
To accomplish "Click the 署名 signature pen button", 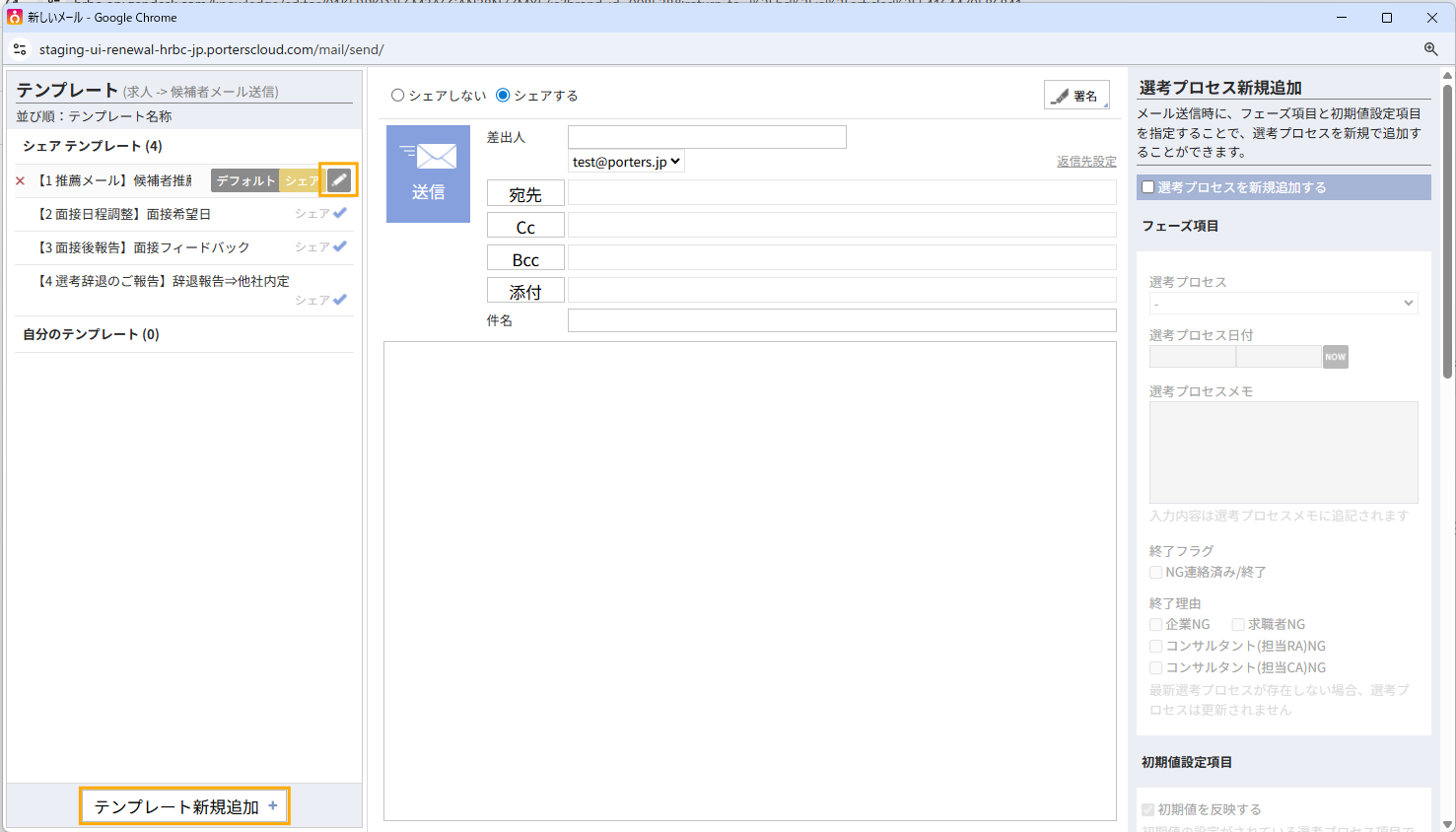I will 1075,96.
